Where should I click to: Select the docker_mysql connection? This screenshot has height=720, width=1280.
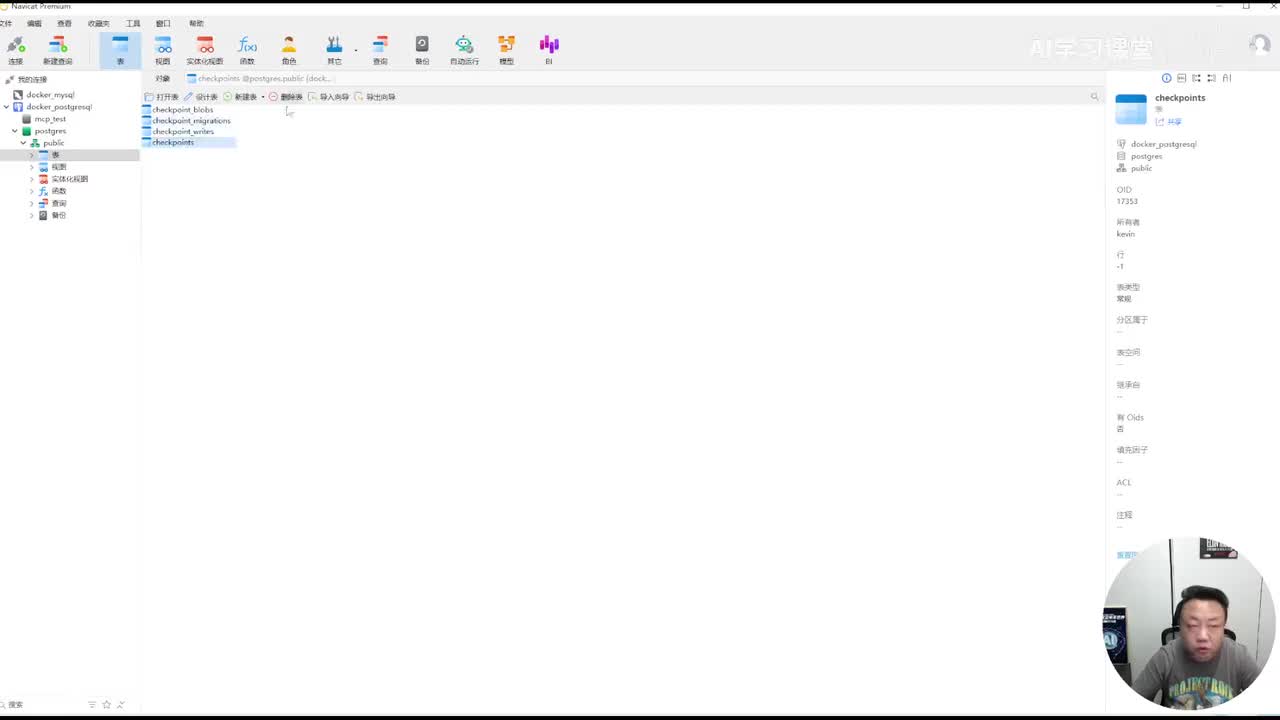[x=44, y=95]
